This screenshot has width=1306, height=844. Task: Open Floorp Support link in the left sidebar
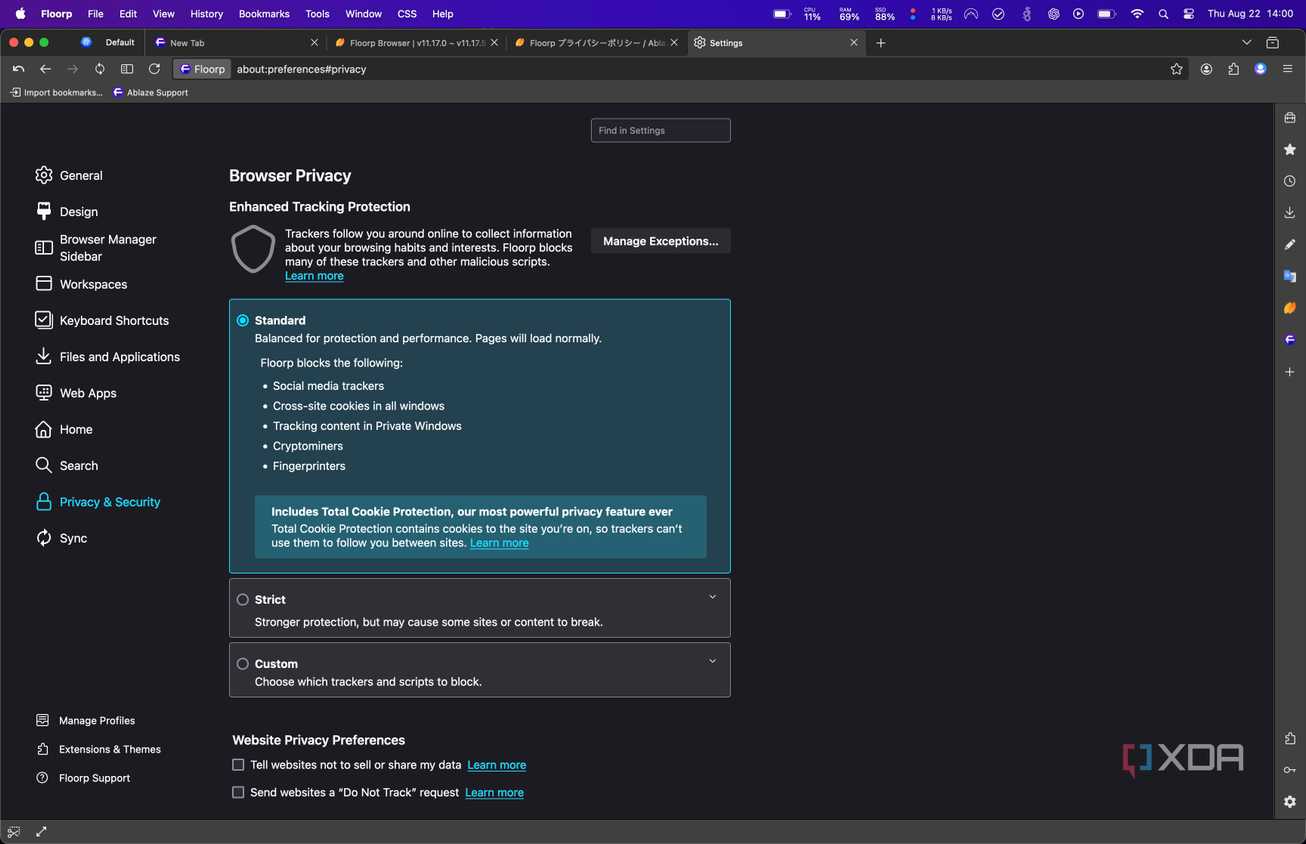click(x=83, y=778)
